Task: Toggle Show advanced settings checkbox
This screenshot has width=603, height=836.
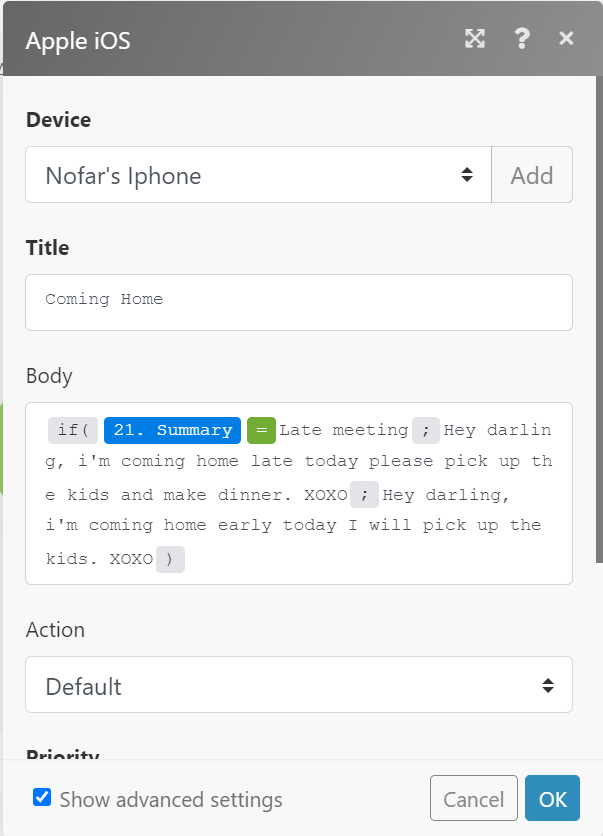Action: (42, 797)
